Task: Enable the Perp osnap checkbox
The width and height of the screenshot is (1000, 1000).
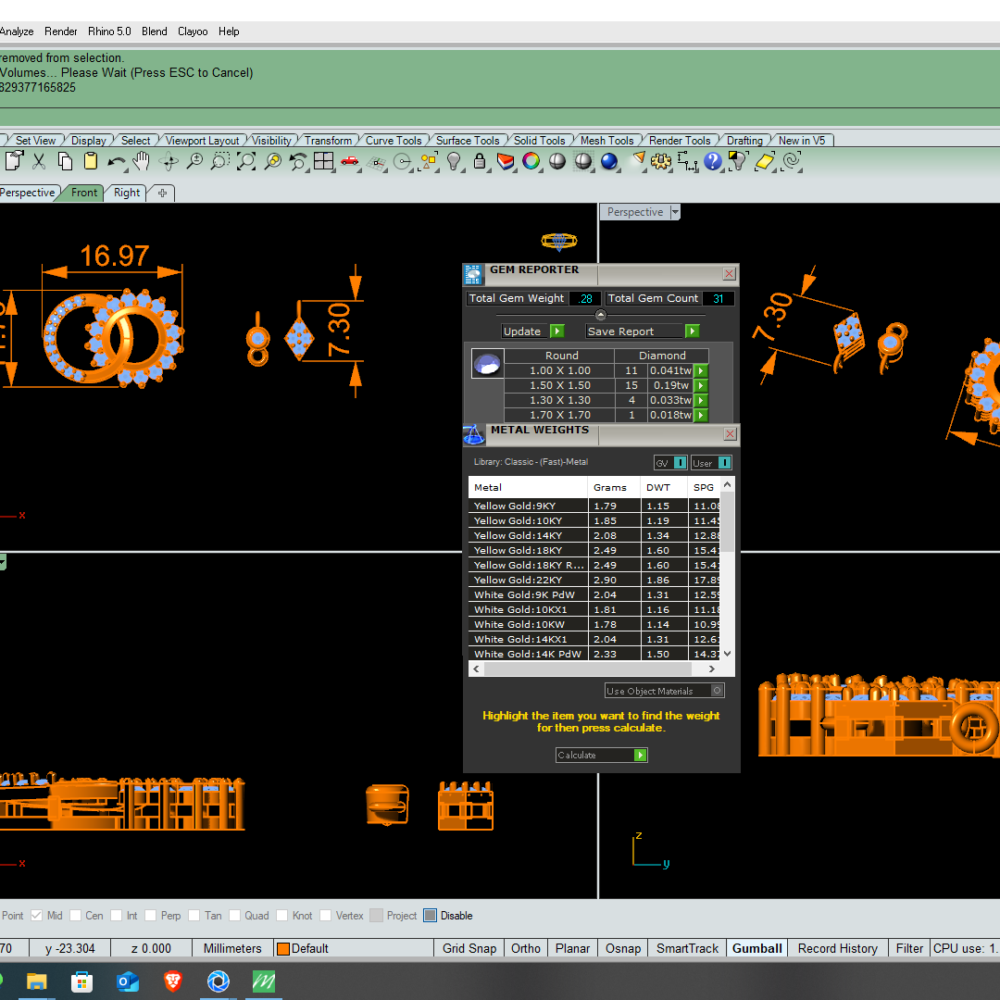Action: [x=151, y=915]
